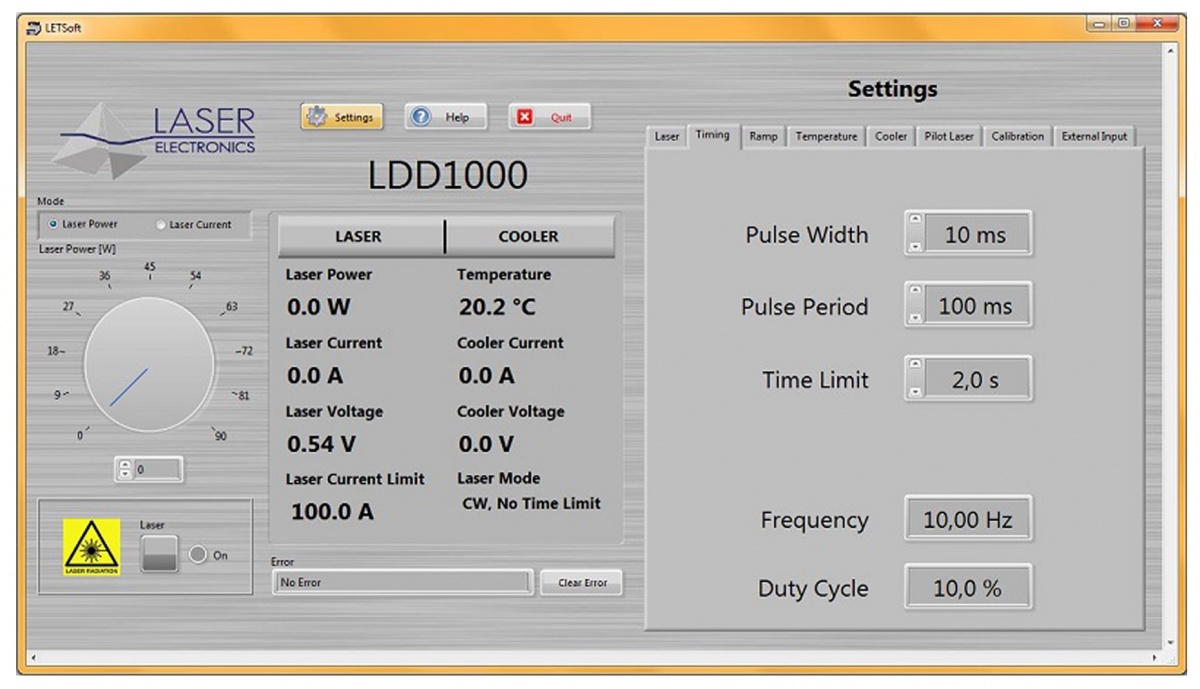Image resolution: width=1200 pixels, height=689 pixels.
Task: Click the Clear Error button
Action: (x=581, y=583)
